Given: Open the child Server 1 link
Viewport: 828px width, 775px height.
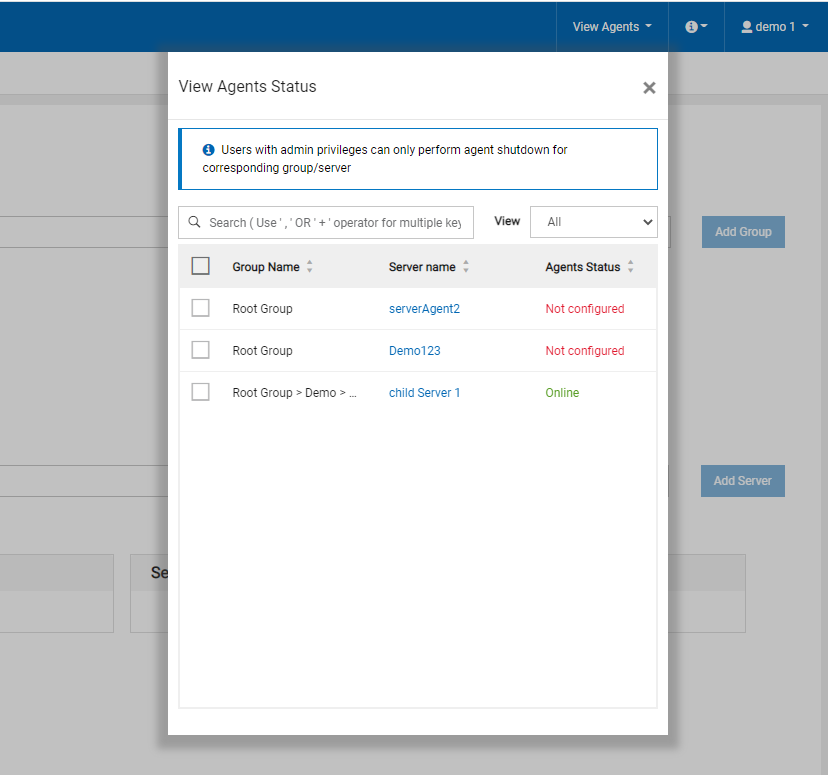Looking at the screenshot, I should [424, 393].
